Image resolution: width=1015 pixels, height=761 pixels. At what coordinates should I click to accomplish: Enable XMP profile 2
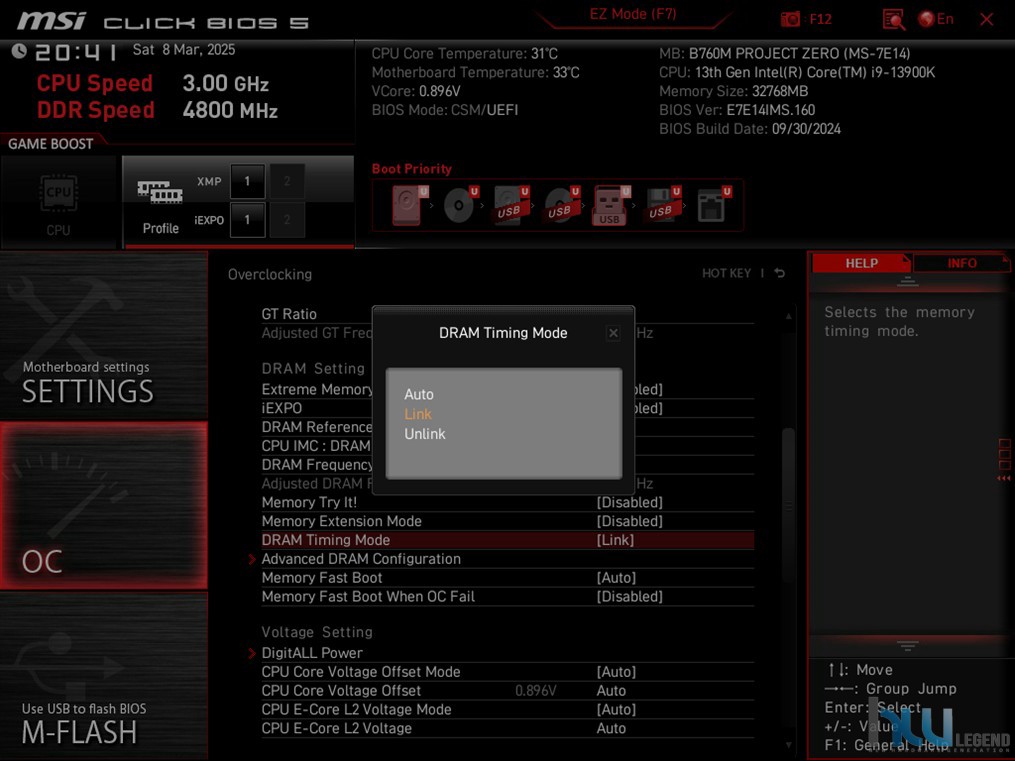pos(287,181)
